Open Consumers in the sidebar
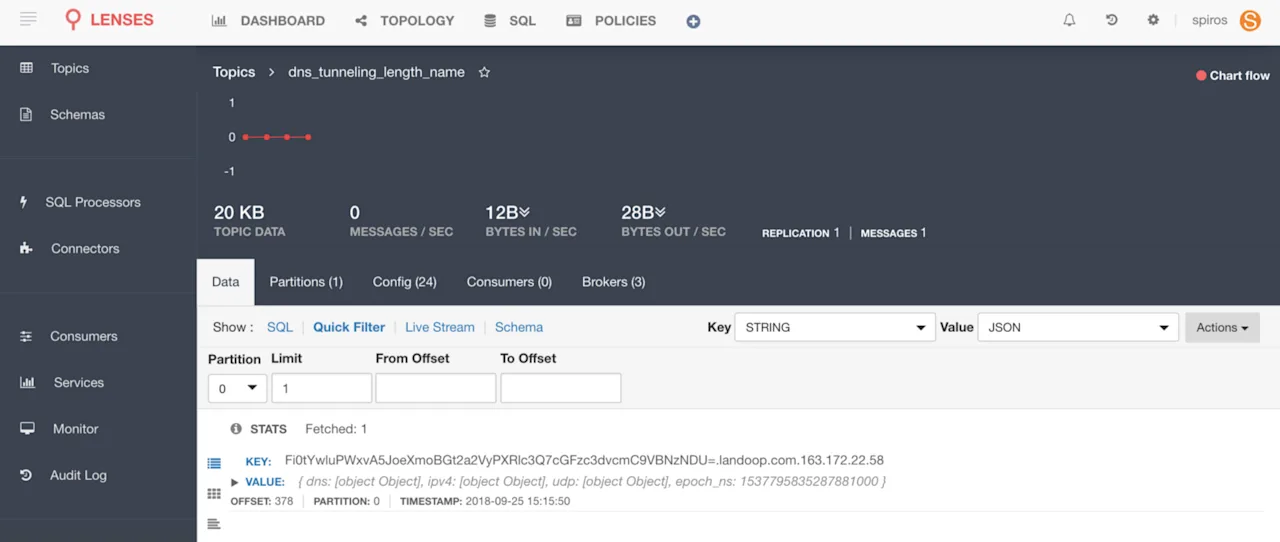The width and height of the screenshot is (1280, 542). click(x=84, y=336)
